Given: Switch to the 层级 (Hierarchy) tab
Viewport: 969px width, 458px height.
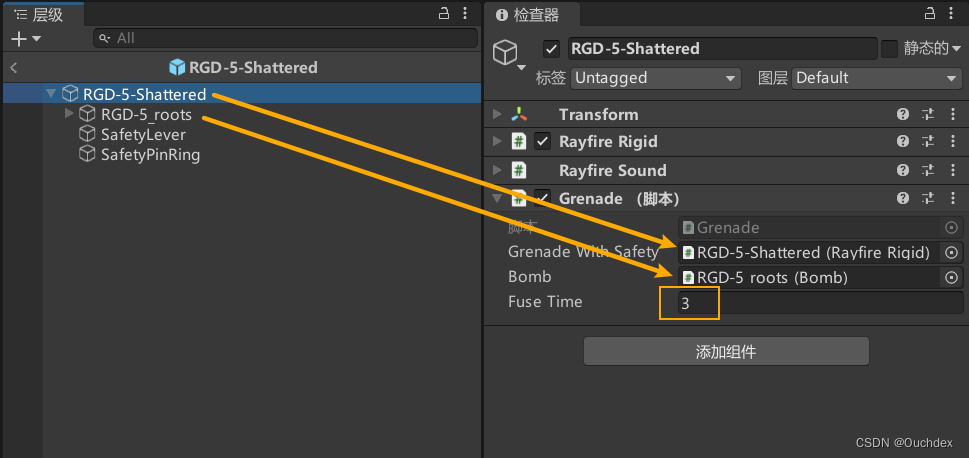Looking at the screenshot, I should (42, 13).
